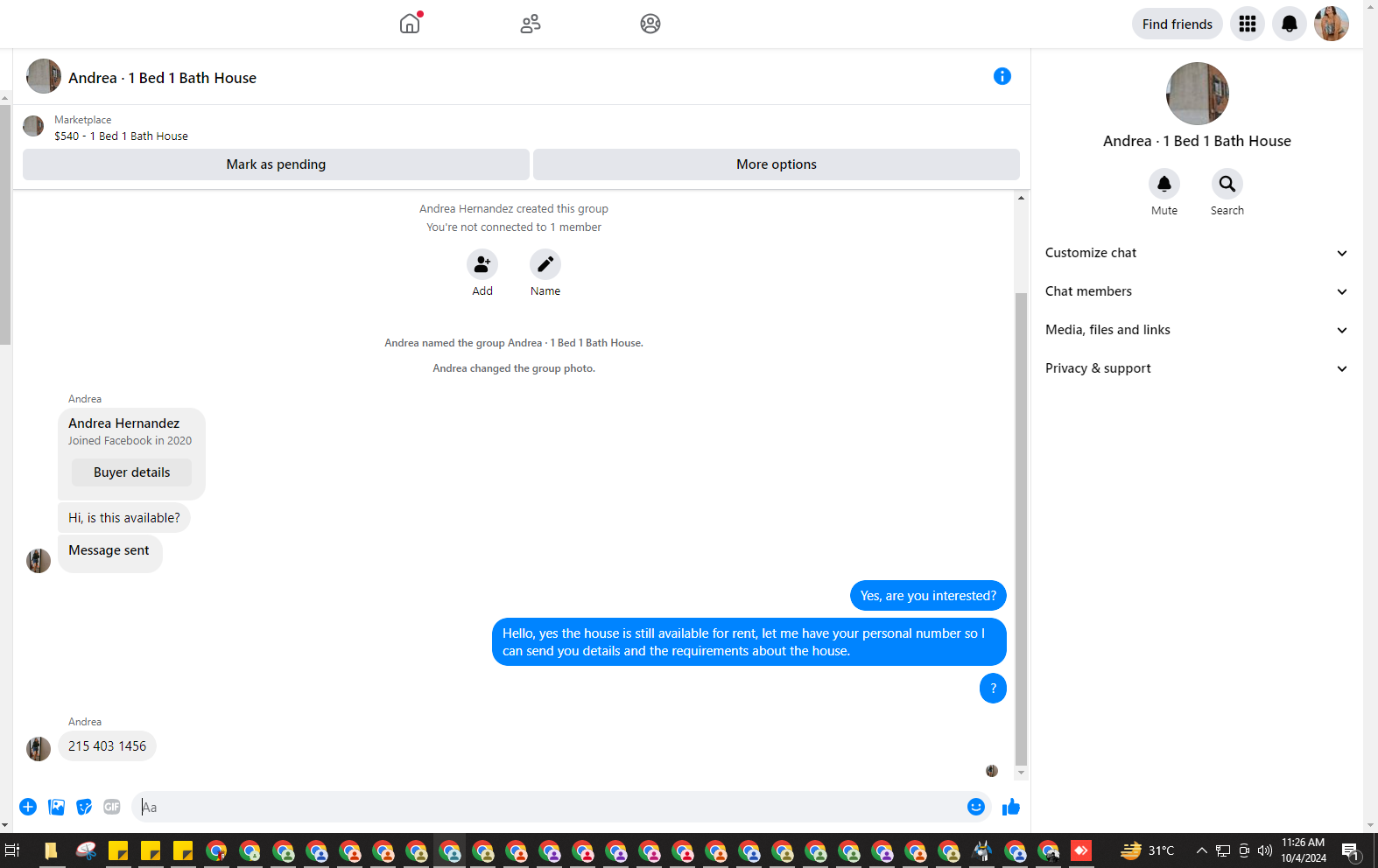Image resolution: width=1378 pixels, height=868 pixels.
Task: Click the "Yes, are you interested?" message
Action: (x=928, y=596)
